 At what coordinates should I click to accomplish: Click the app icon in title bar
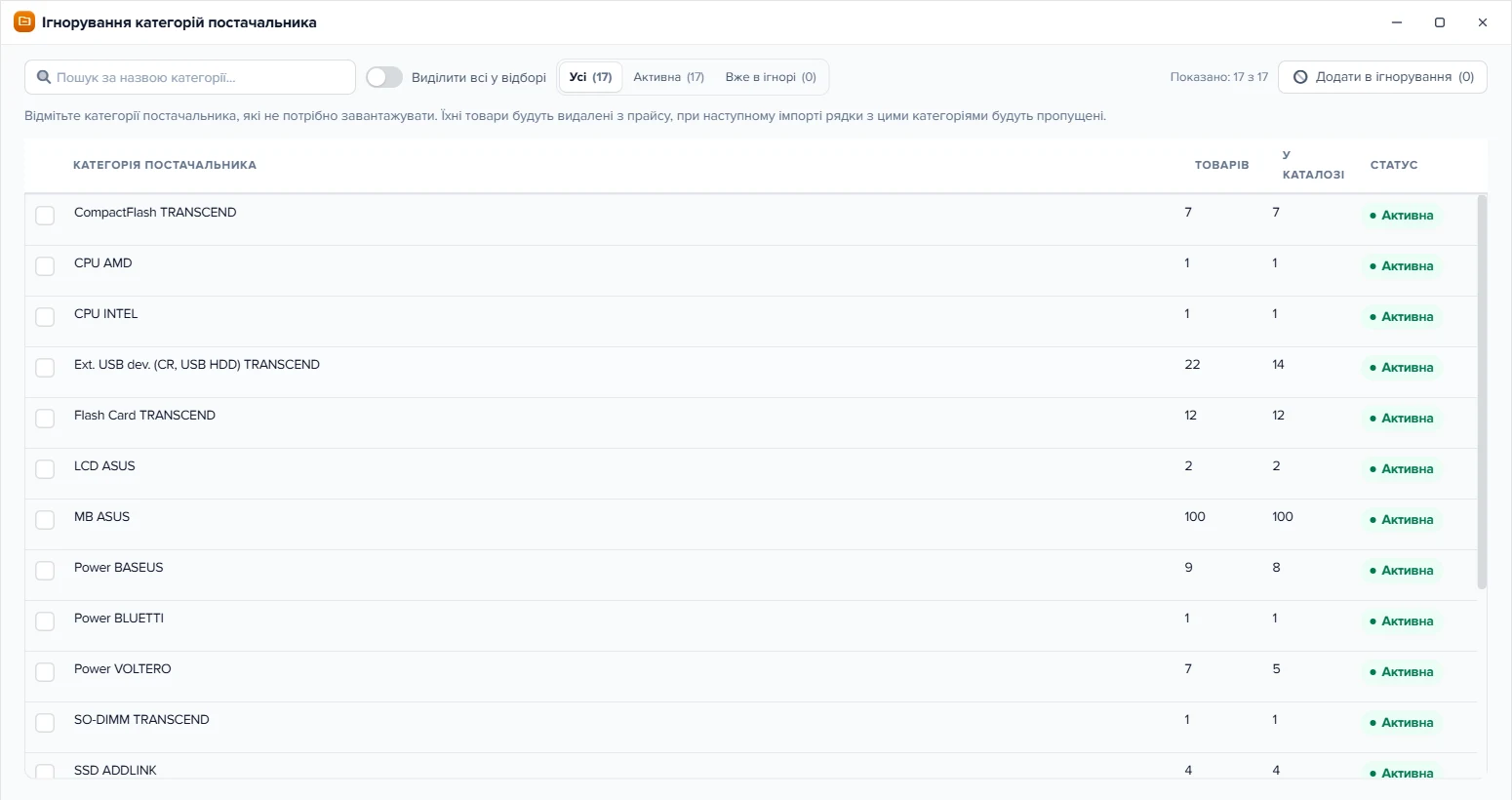24,21
